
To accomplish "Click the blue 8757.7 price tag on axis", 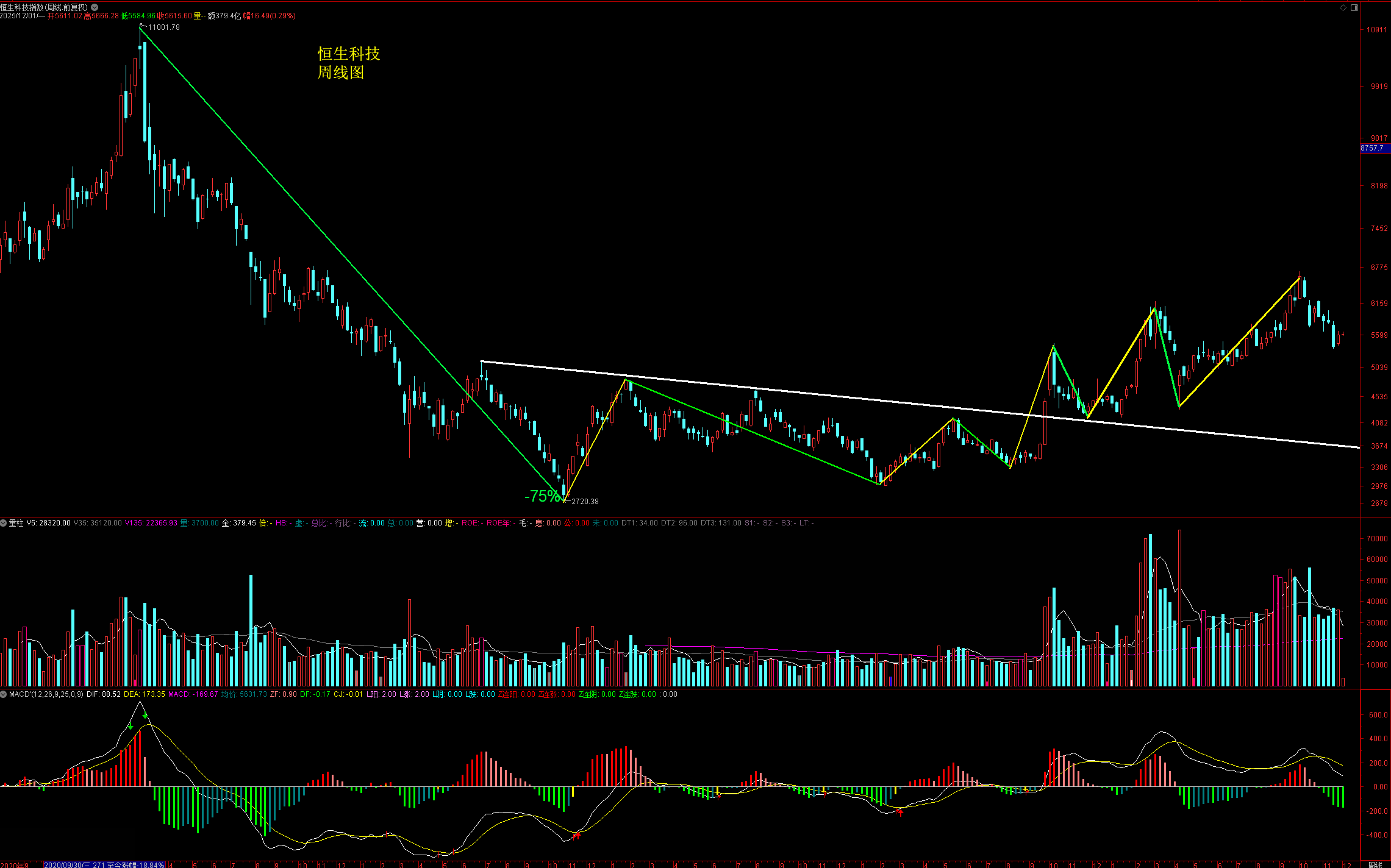I will pyautogui.click(x=1373, y=148).
